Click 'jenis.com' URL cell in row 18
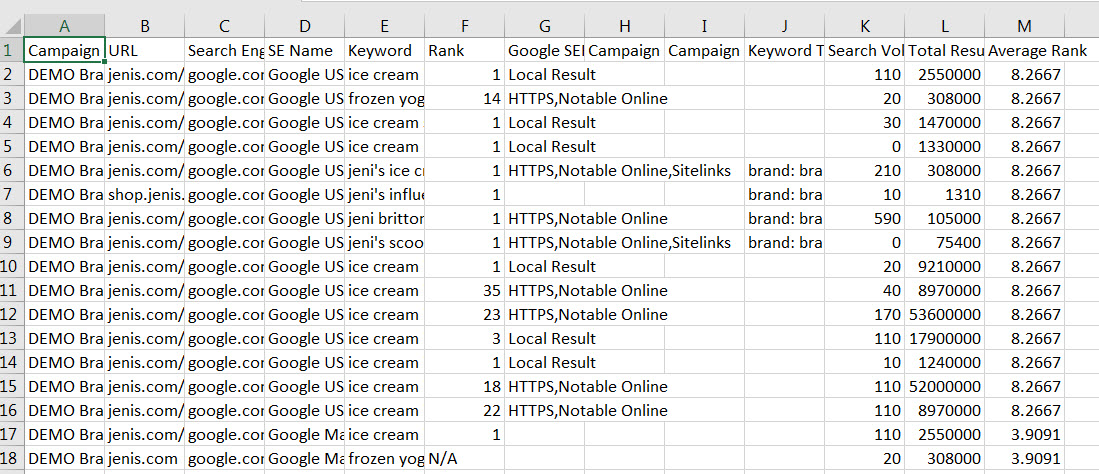The height and width of the screenshot is (474, 1099). click(145, 458)
